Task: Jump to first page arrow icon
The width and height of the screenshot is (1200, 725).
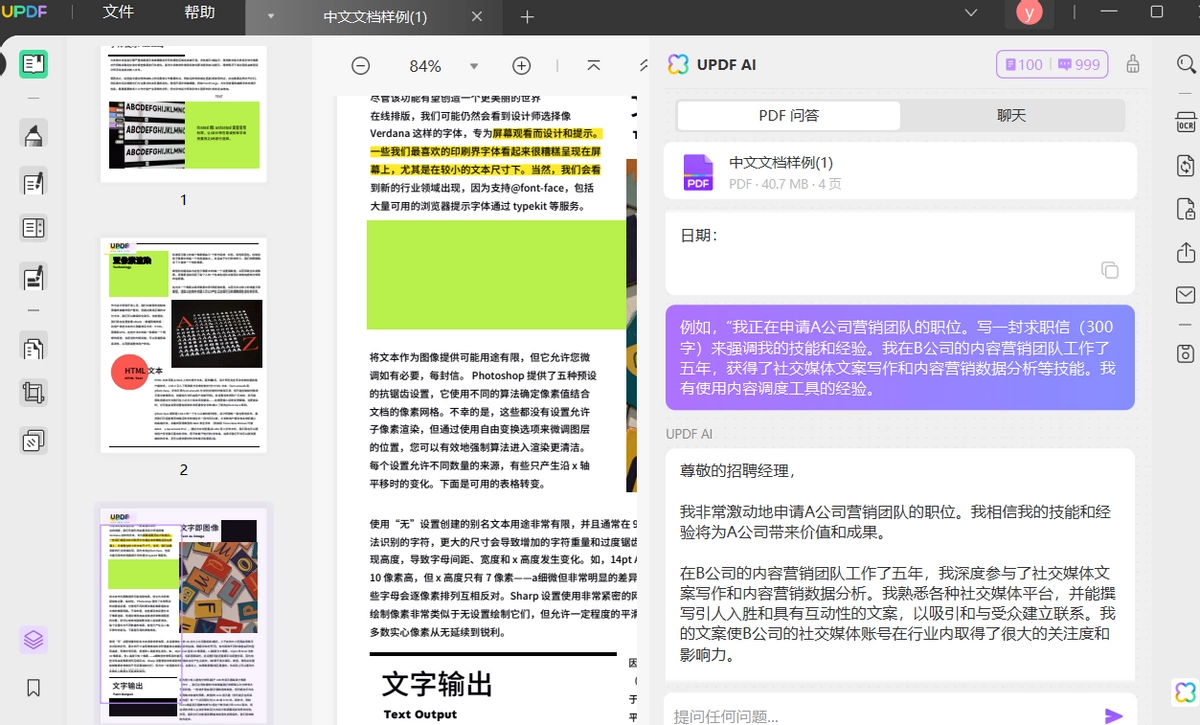Action: click(x=593, y=65)
